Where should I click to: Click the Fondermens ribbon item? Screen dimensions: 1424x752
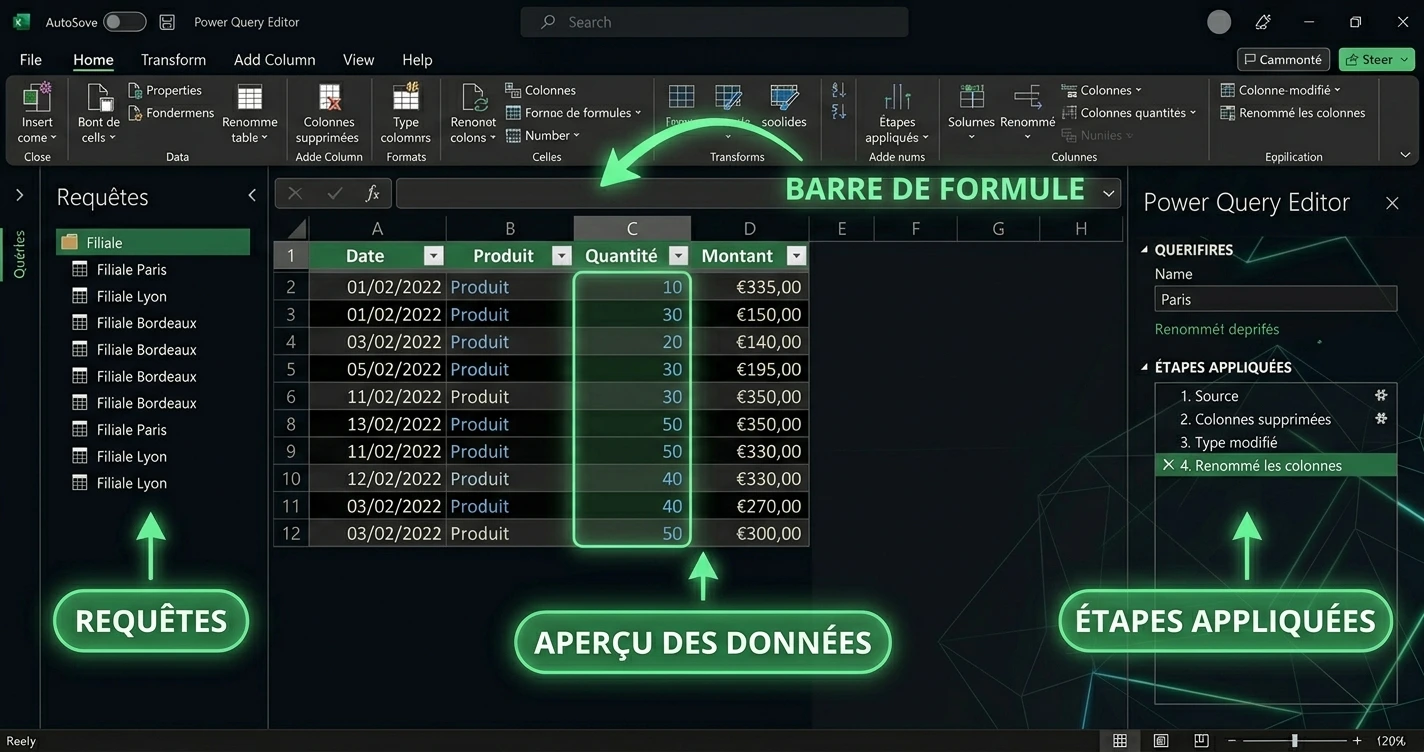[x=171, y=113]
